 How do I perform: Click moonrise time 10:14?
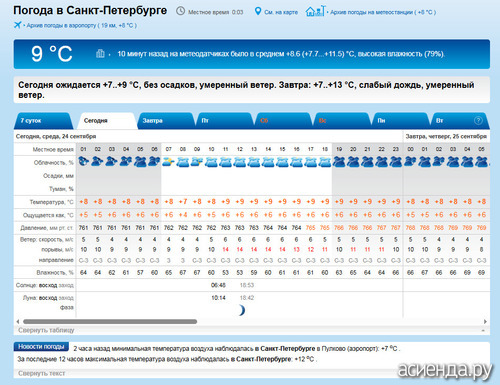click(x=218, y=298)
